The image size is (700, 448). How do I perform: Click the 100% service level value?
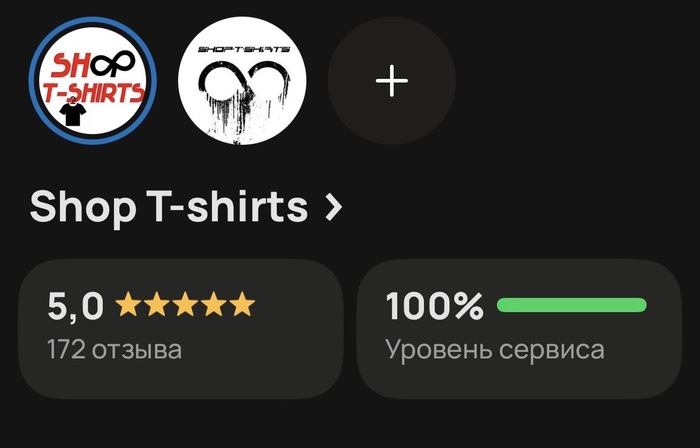point(434,307)
